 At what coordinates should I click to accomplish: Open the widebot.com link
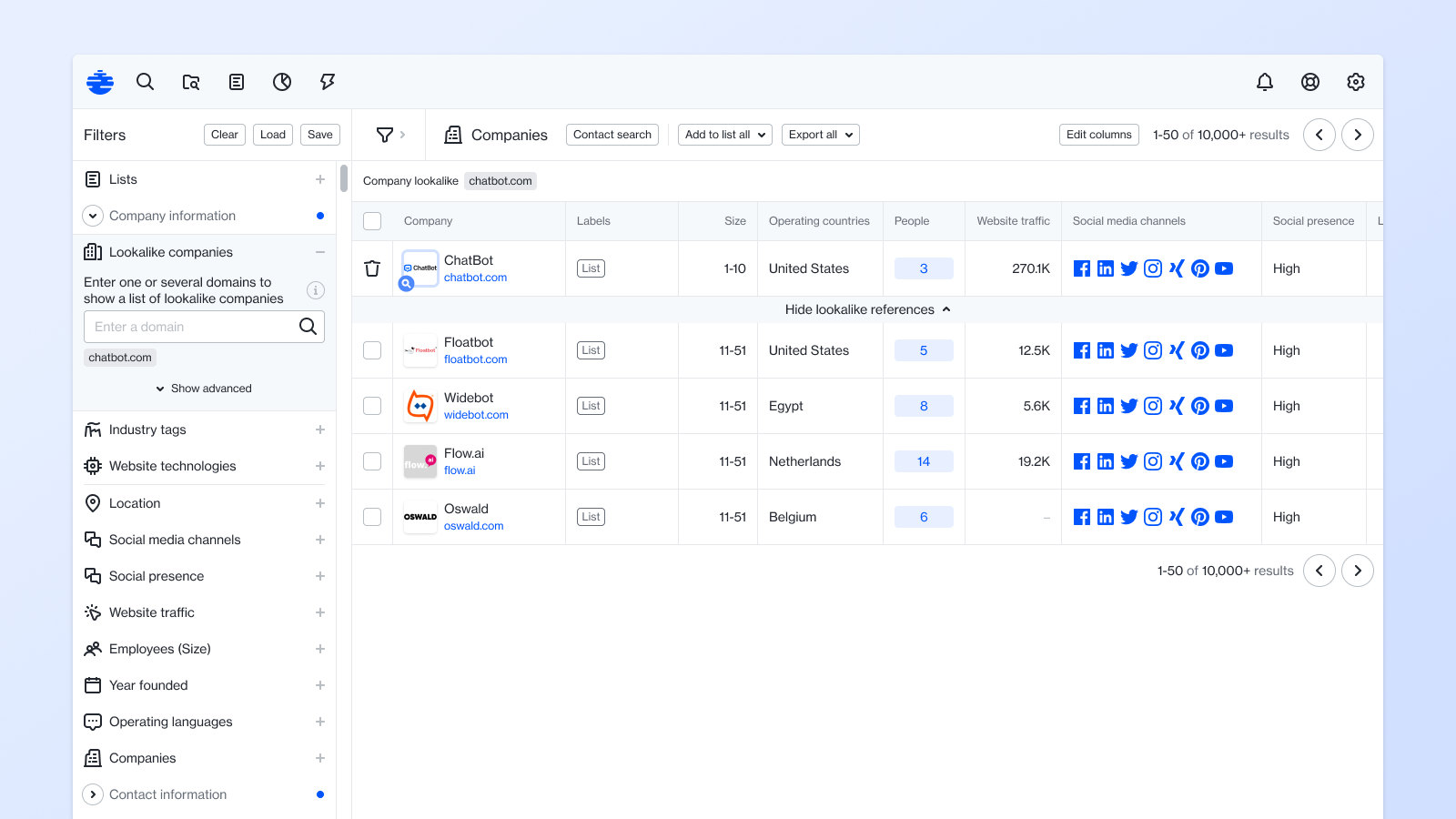(x=476, y=415)
